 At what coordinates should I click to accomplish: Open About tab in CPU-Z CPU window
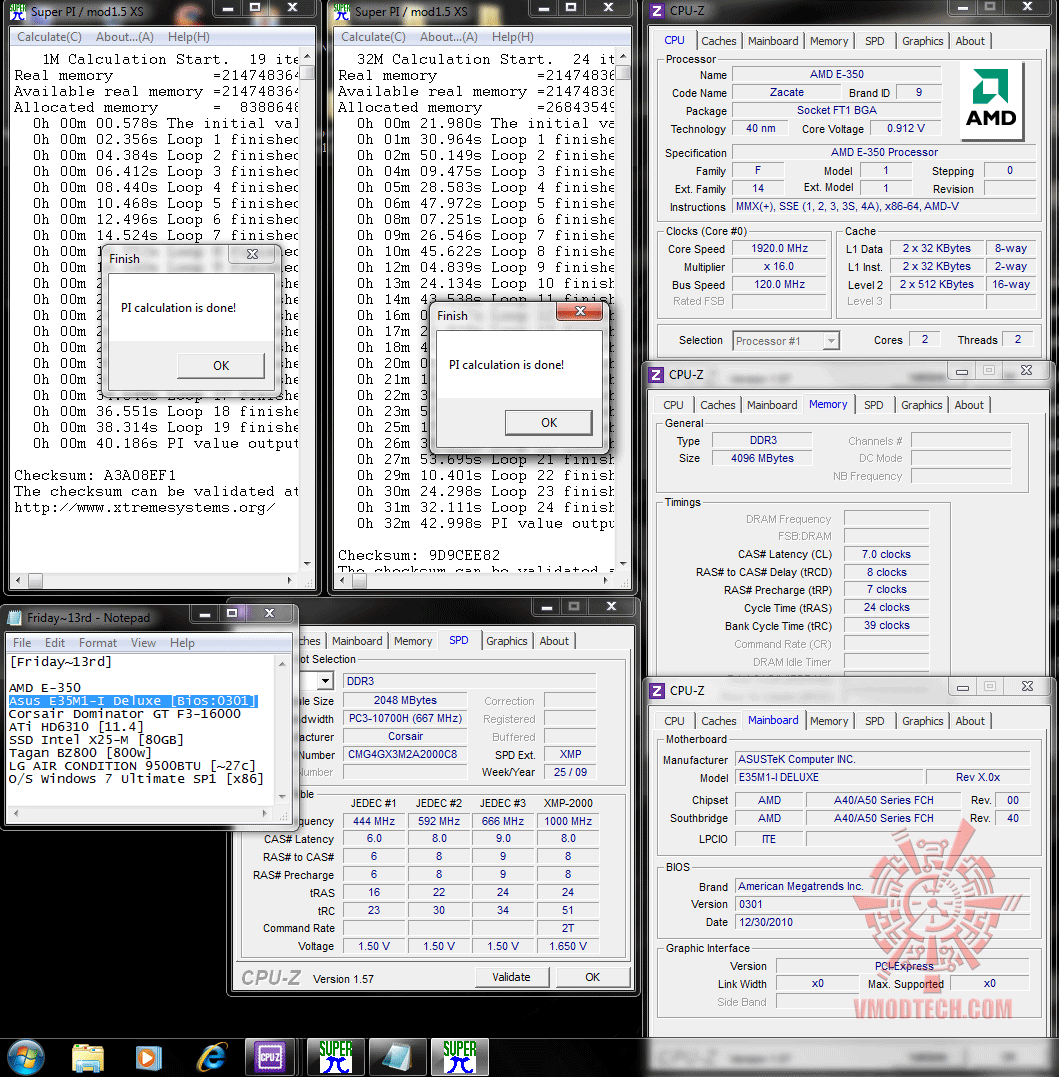(x=970, y=41)
